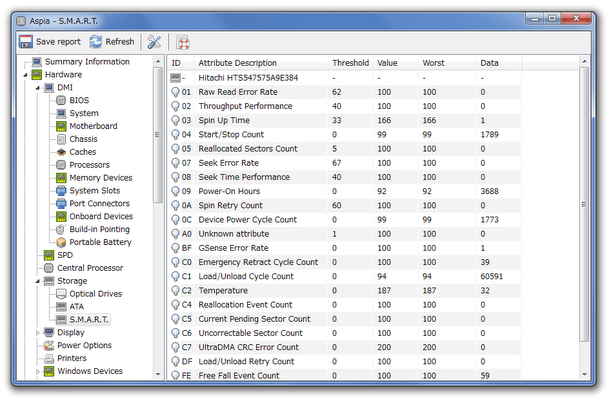
Task: Sort by the Value column header
Action: [395, 63]
